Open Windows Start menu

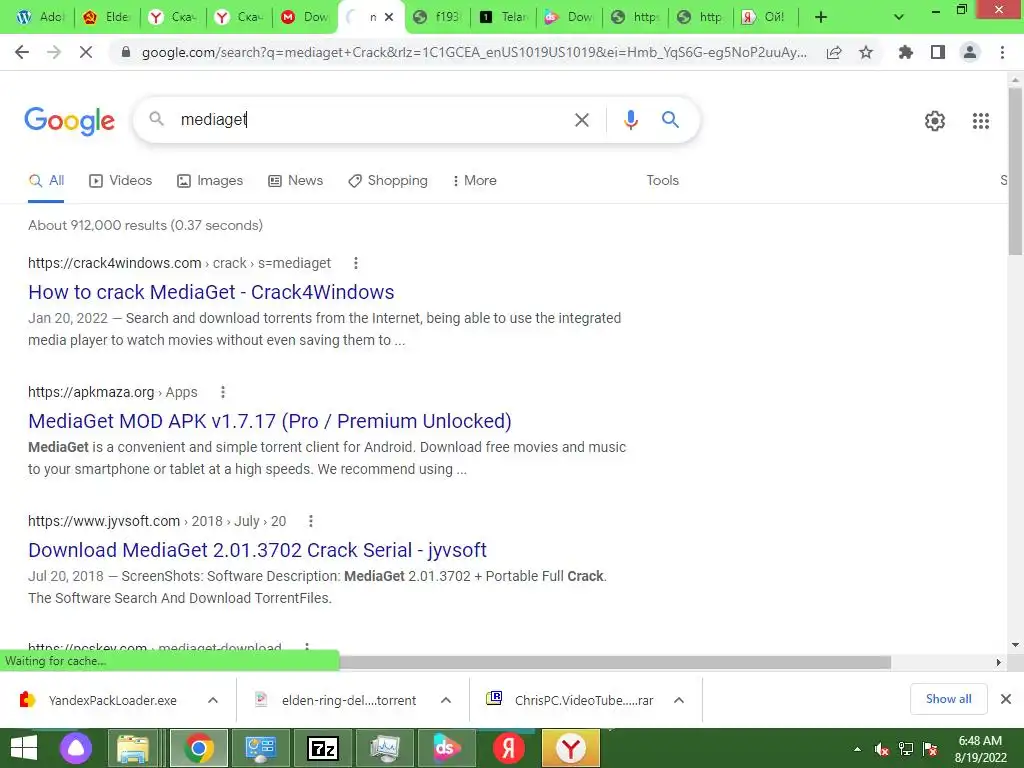tap(24, 748)
